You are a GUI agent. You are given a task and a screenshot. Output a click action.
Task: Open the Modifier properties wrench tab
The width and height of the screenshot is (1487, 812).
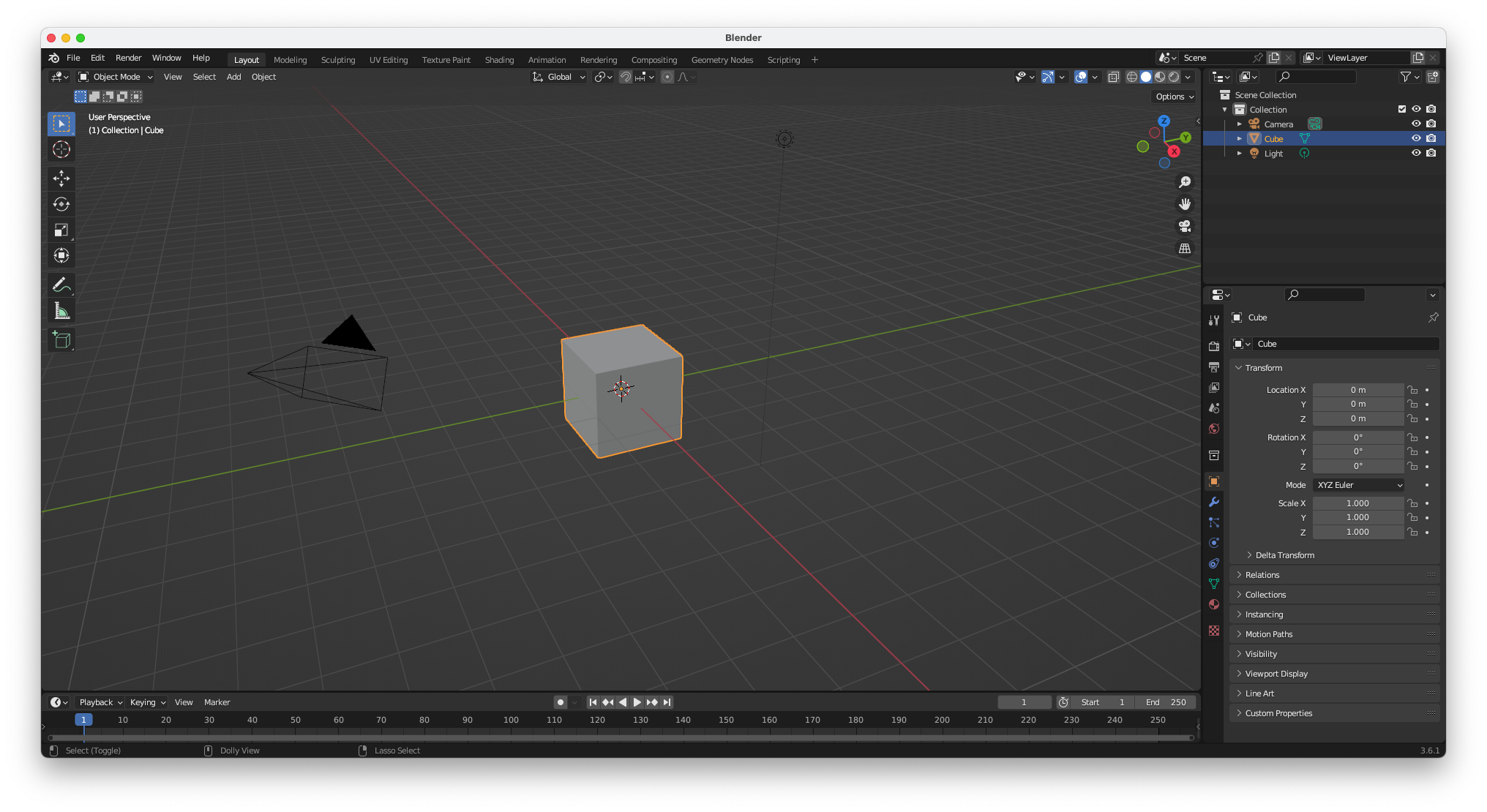(x=1214, y=502)
